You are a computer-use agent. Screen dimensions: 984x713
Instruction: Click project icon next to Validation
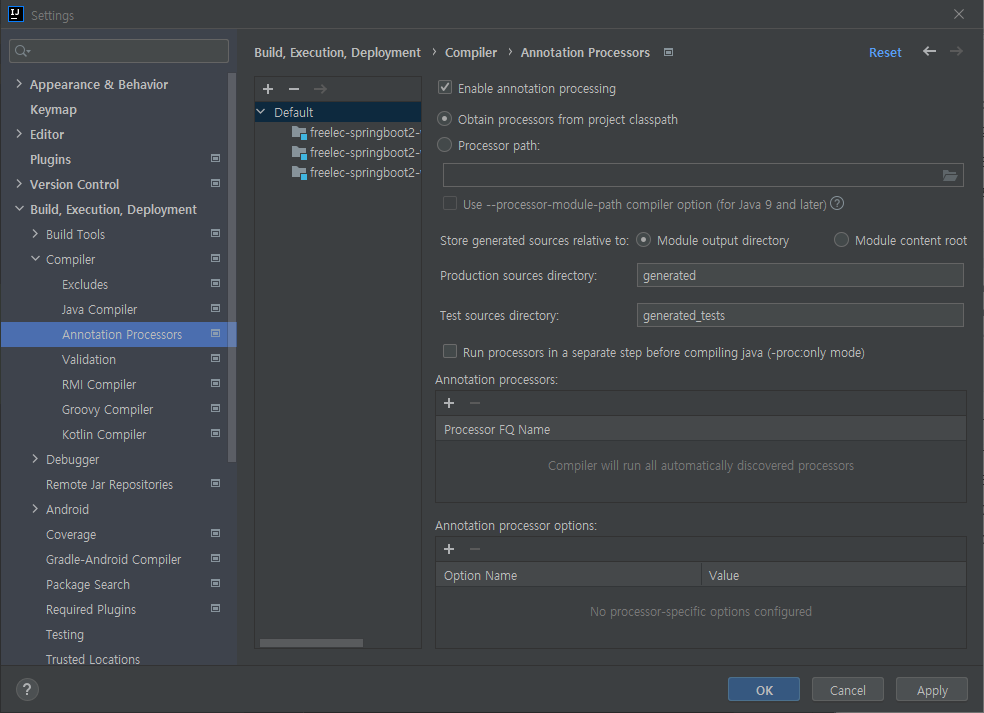coord(215,358)
